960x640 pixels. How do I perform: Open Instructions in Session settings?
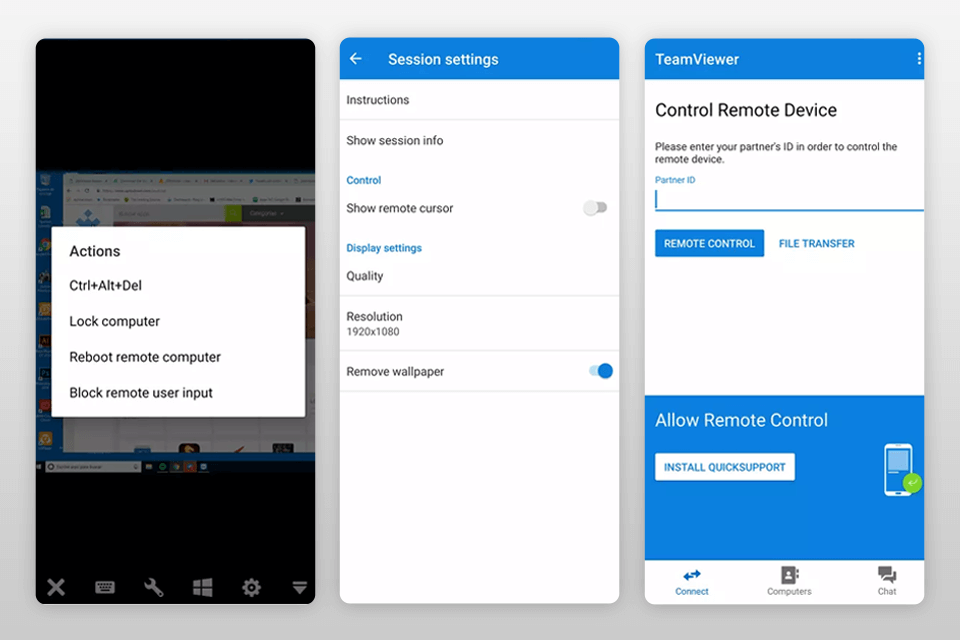coord(479,100)
